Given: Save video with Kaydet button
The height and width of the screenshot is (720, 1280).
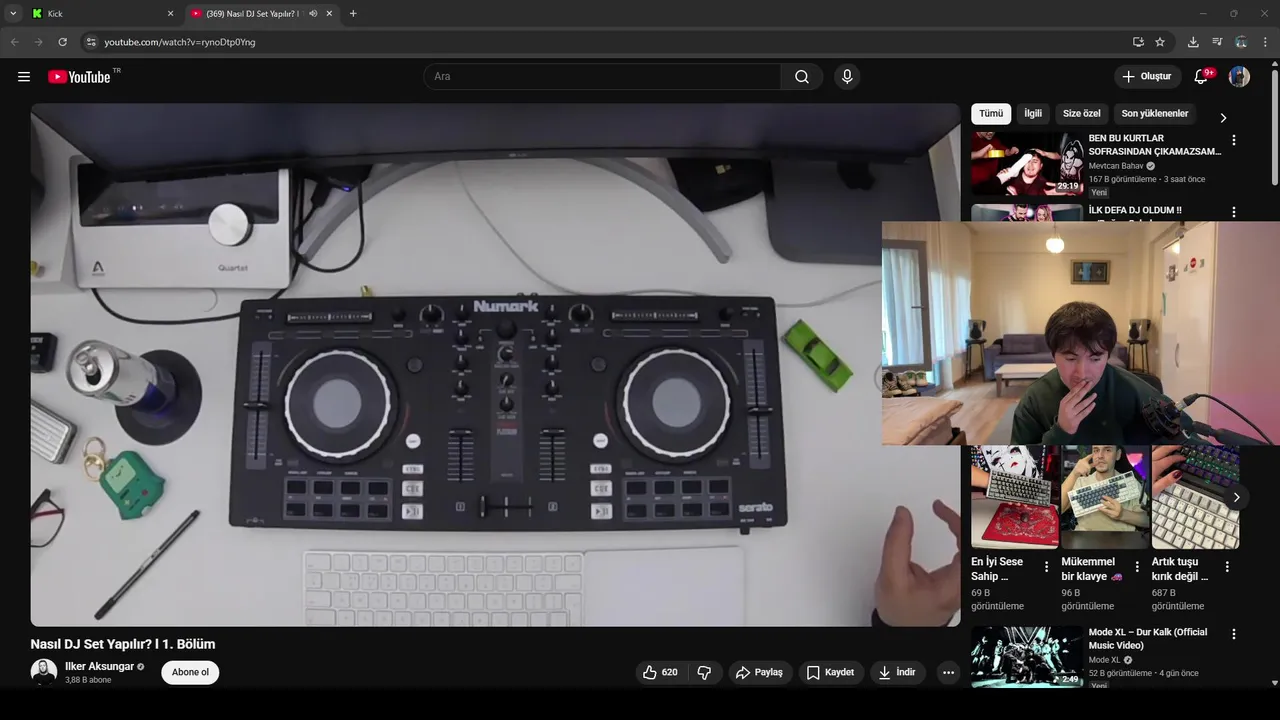Looking at the screenshot, I should [830, 672].
